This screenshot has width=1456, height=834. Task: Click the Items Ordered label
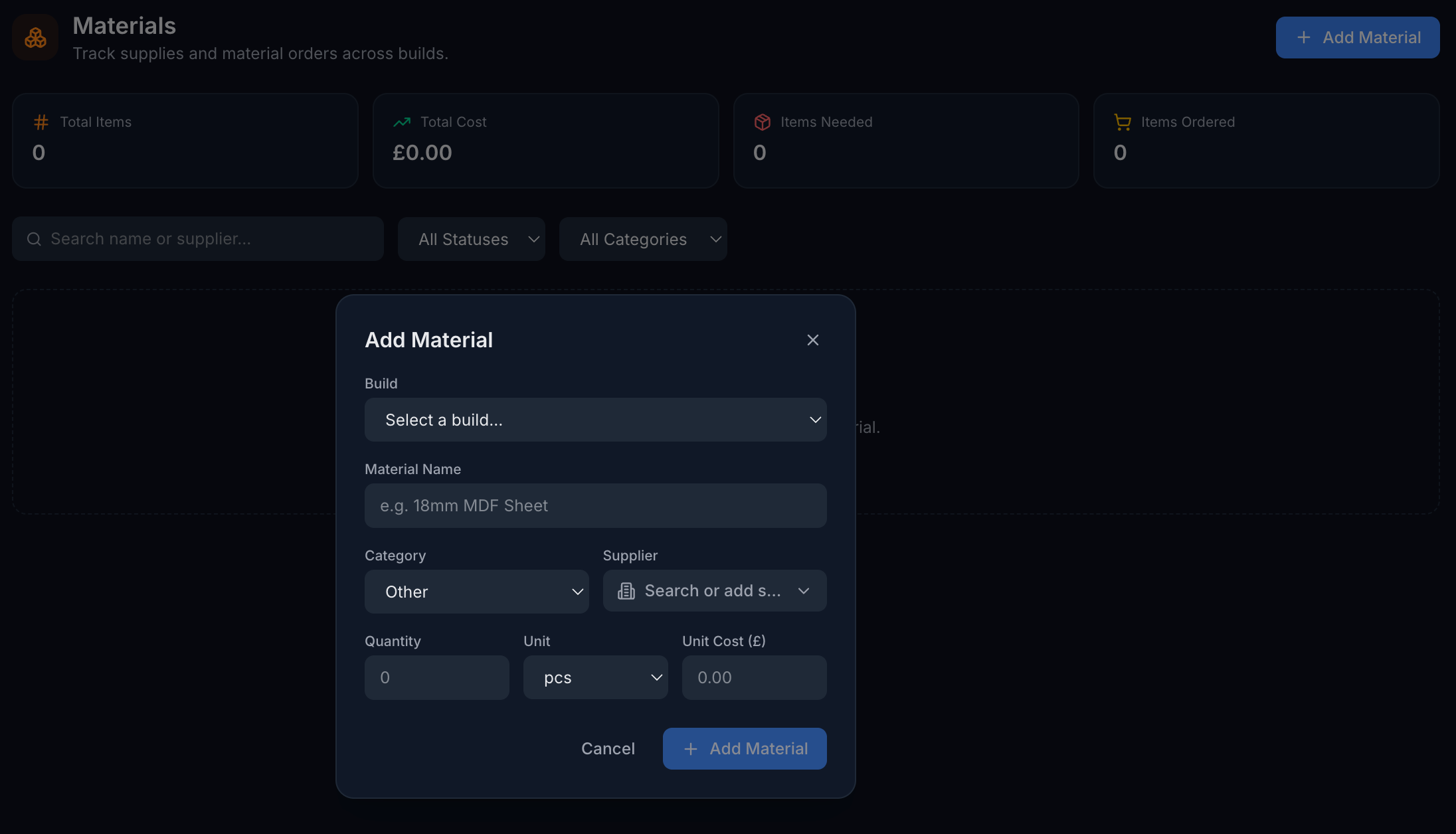point(1188,122)
